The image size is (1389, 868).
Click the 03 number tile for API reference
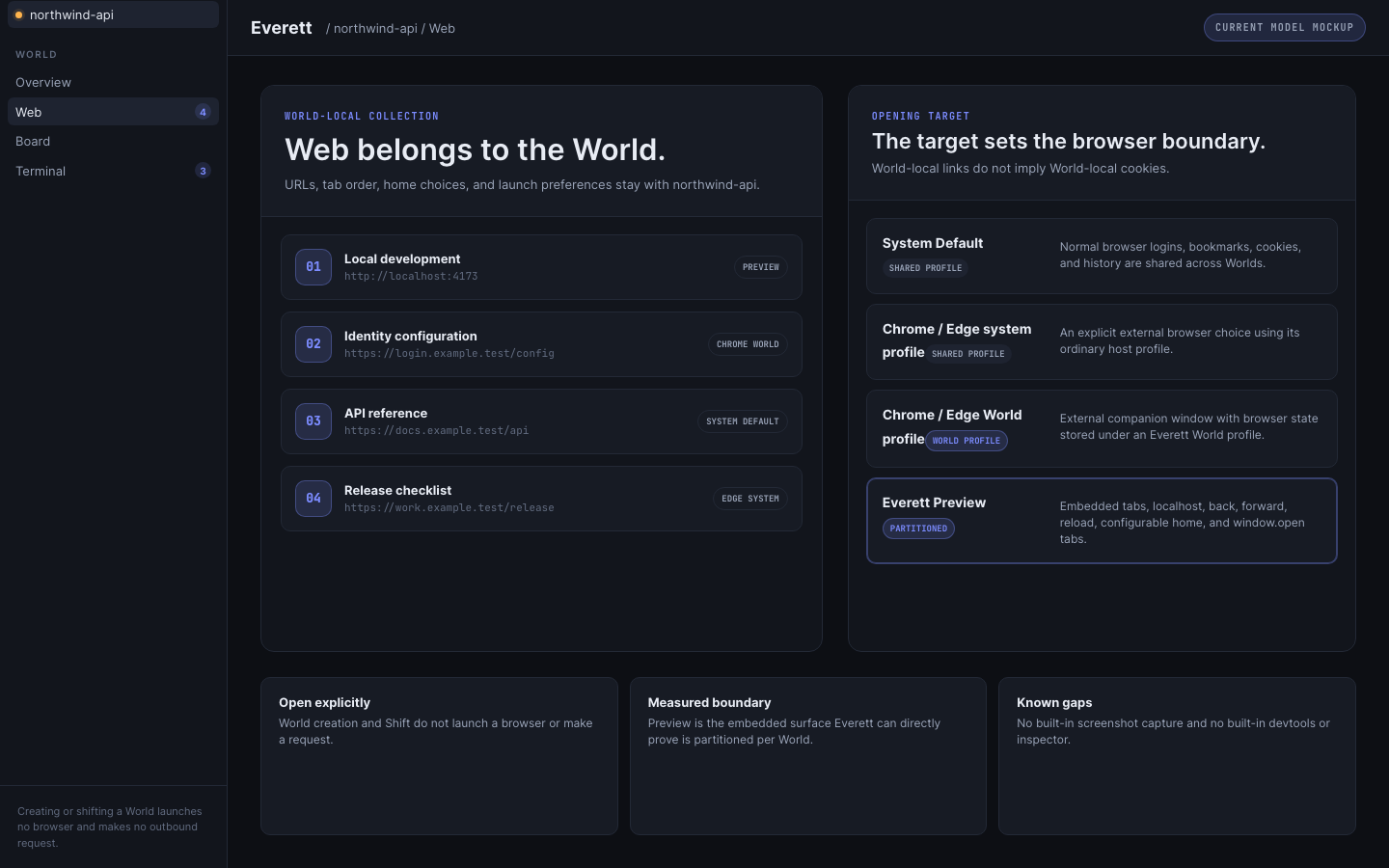pos(313,421)
